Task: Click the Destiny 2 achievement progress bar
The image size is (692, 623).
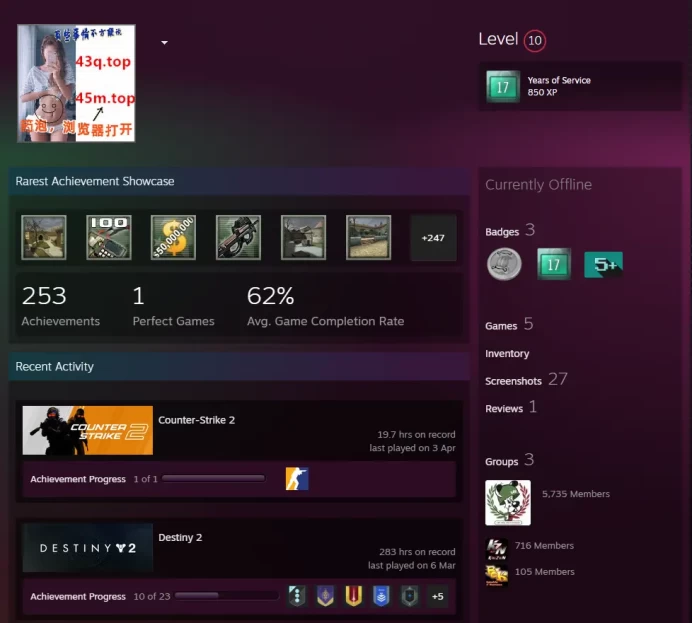Action: click(x=227, y=596)
